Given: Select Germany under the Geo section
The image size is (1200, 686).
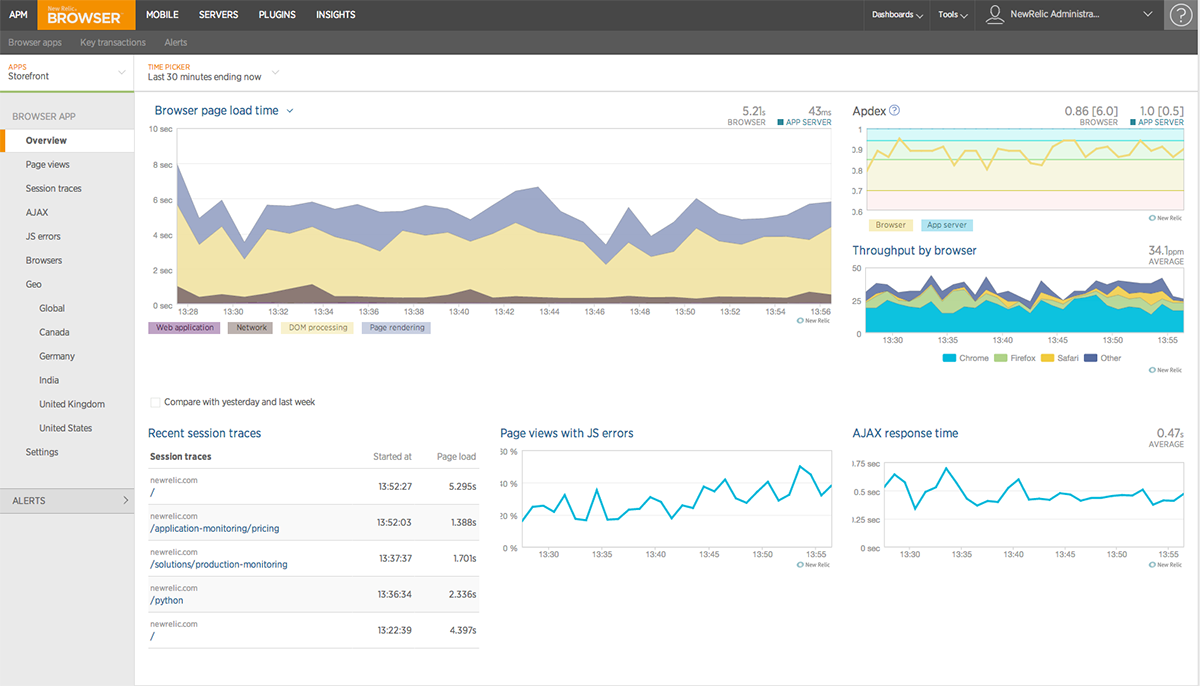Looking at the screenshot, I should point(57,355).
